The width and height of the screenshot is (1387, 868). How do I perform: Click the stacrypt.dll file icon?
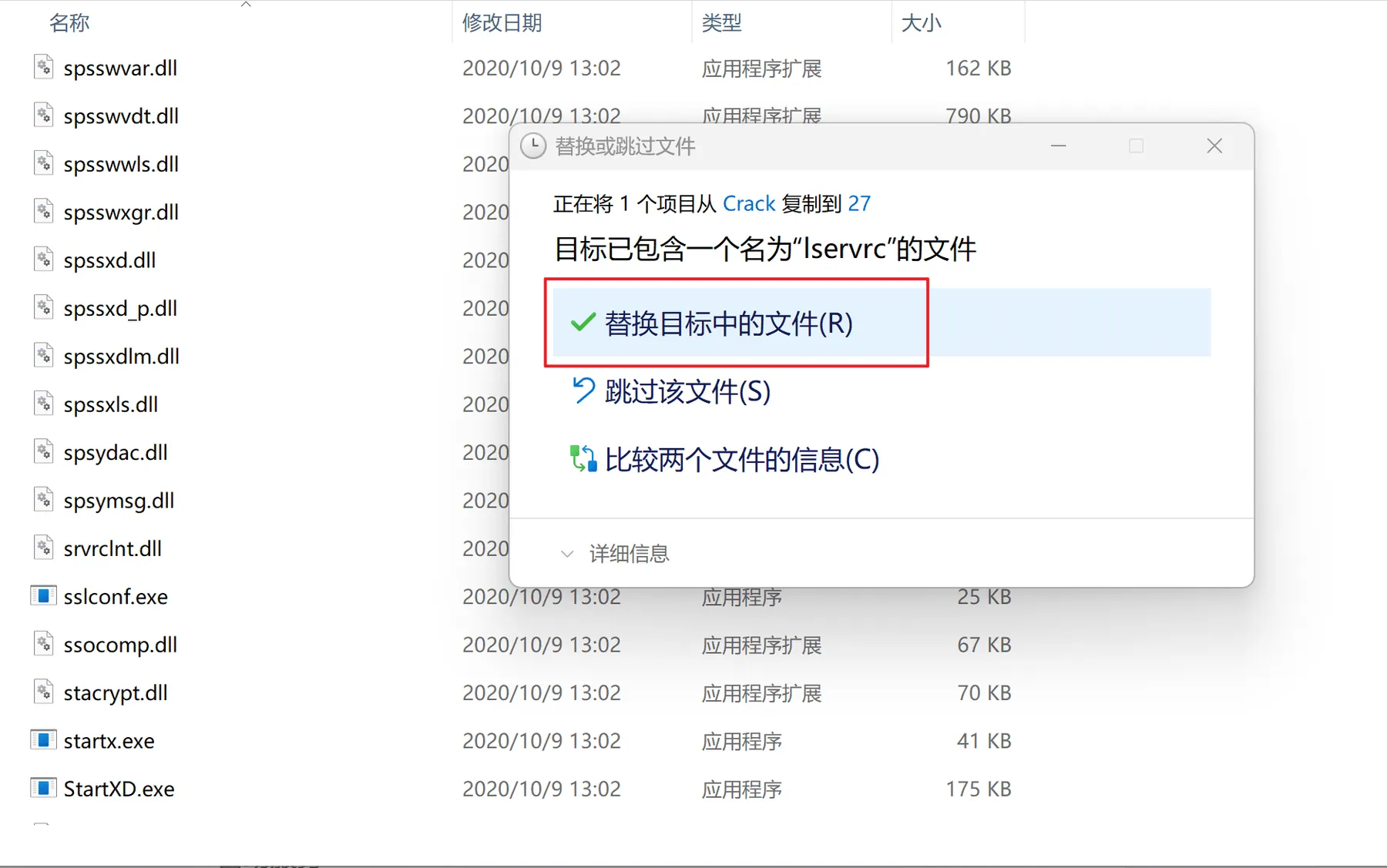pyautogui.click(x=43, y=692)
